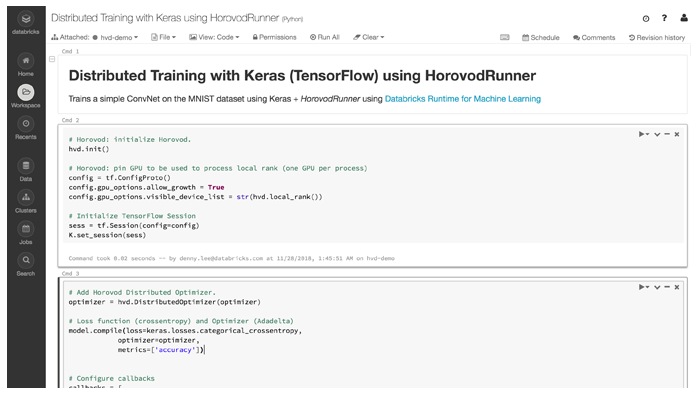Open the File menu
This screenshot has width=697, height=393.
(x=164, y=37)
